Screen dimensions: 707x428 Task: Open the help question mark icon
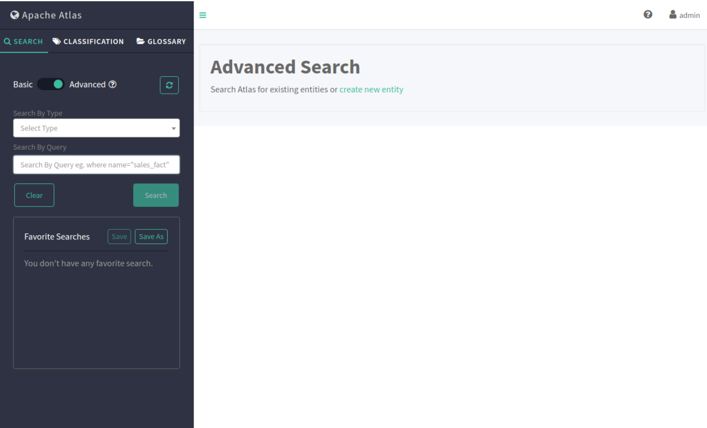[648, 15]
